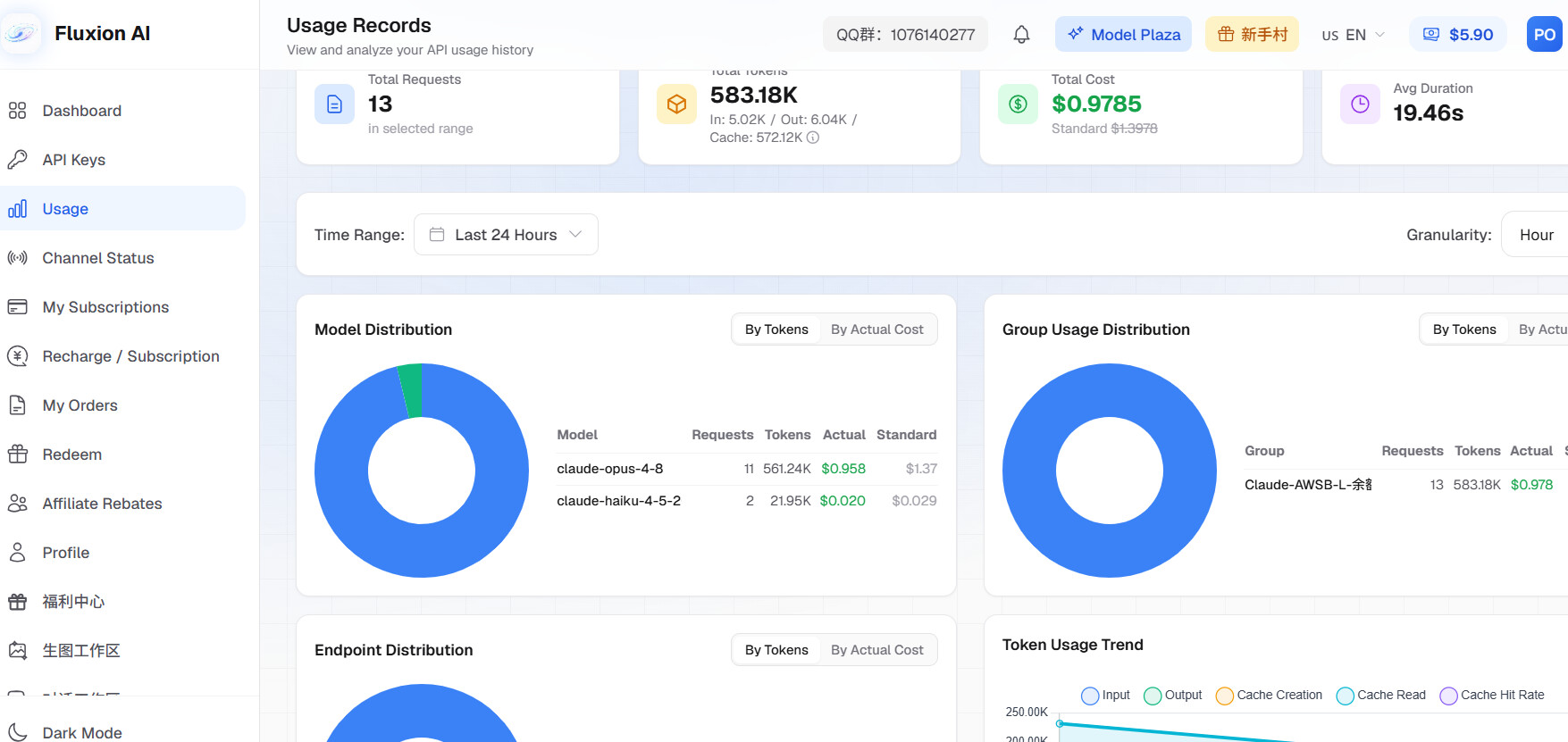
Task: Click the PO user avatar
Action: (x=1545, y=35)
